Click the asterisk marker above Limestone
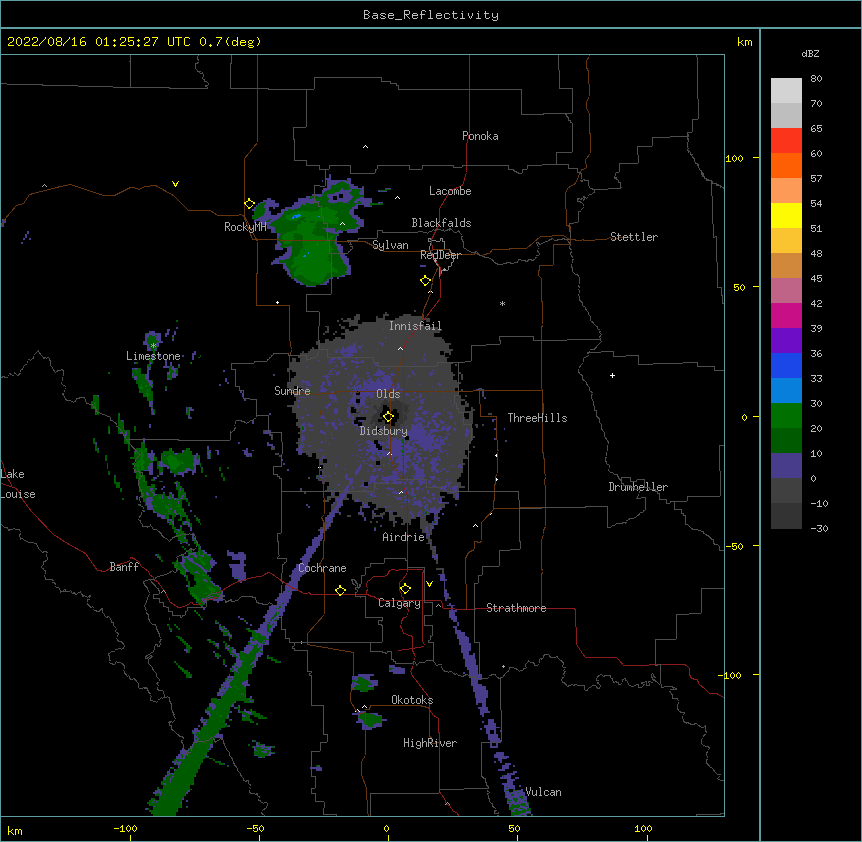 153,346
